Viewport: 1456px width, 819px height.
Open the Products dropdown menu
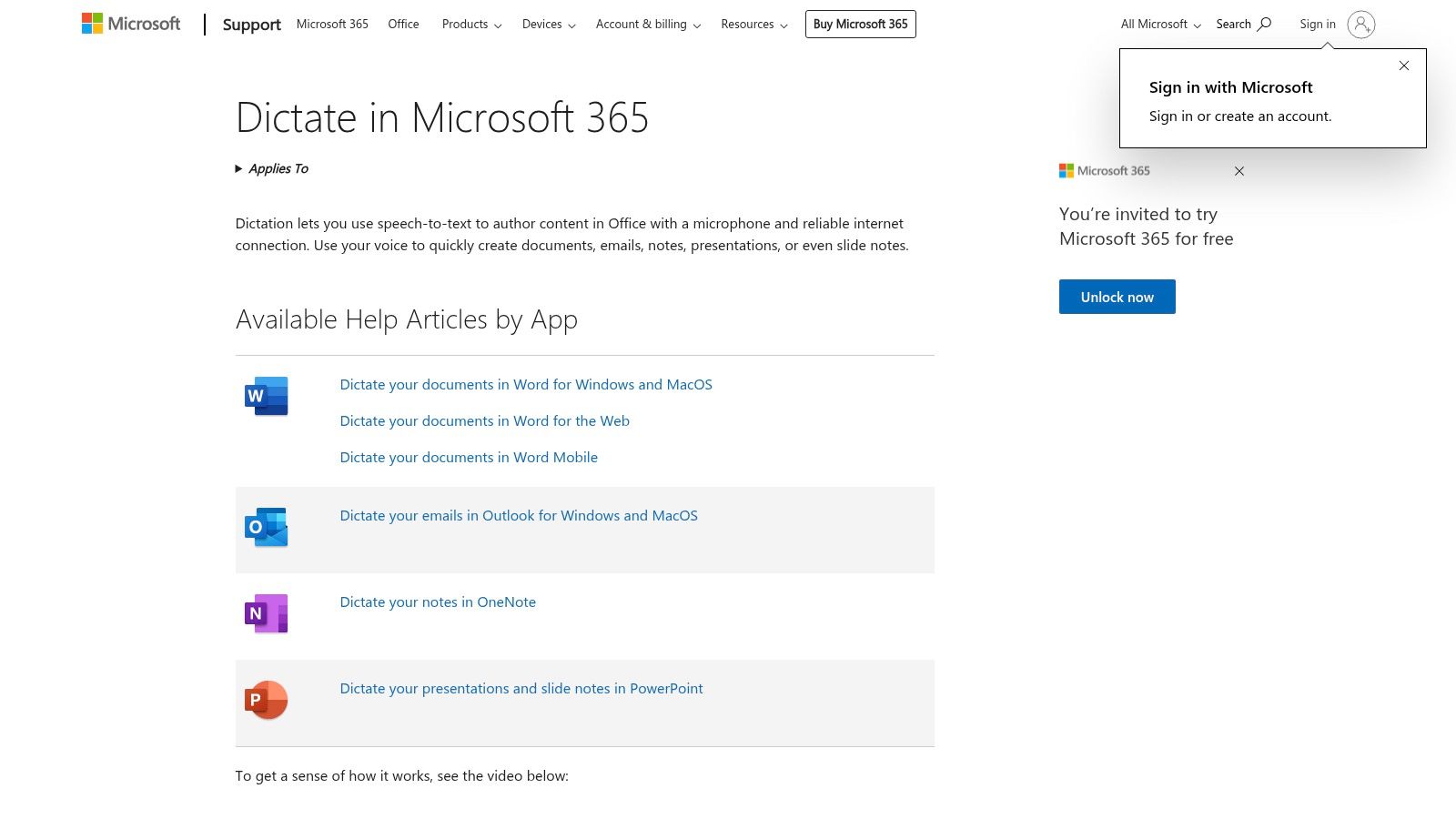pos(471,25)
